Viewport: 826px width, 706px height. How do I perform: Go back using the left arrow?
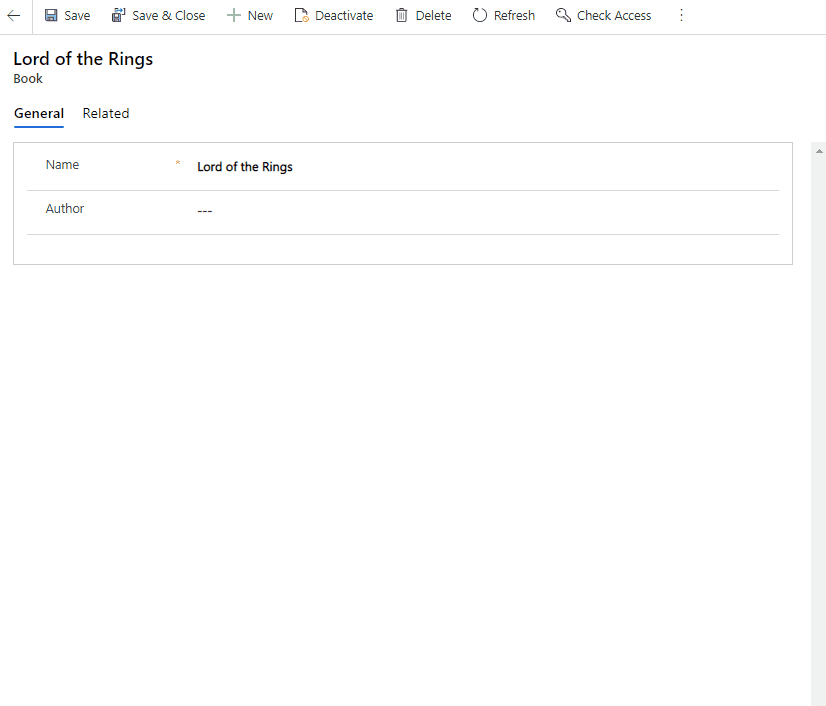(x=14, y=16)
